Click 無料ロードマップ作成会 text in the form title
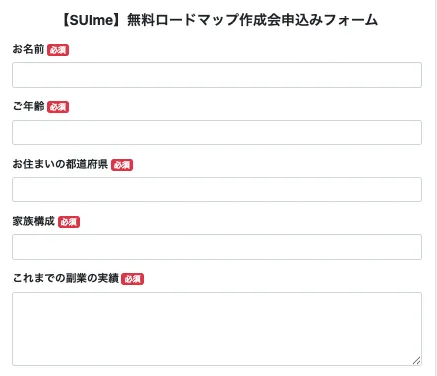The image size is (437, 376). click(x=204, y=20)
